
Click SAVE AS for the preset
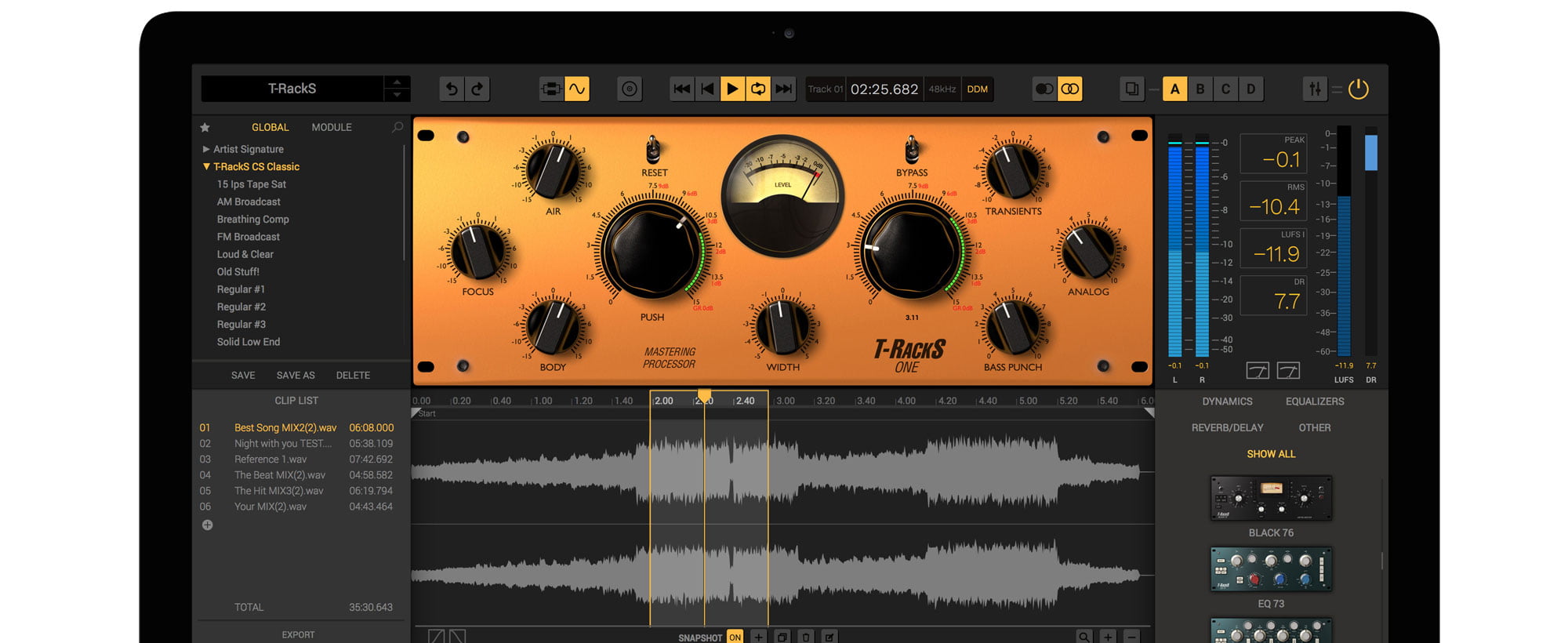coord(296,376)
